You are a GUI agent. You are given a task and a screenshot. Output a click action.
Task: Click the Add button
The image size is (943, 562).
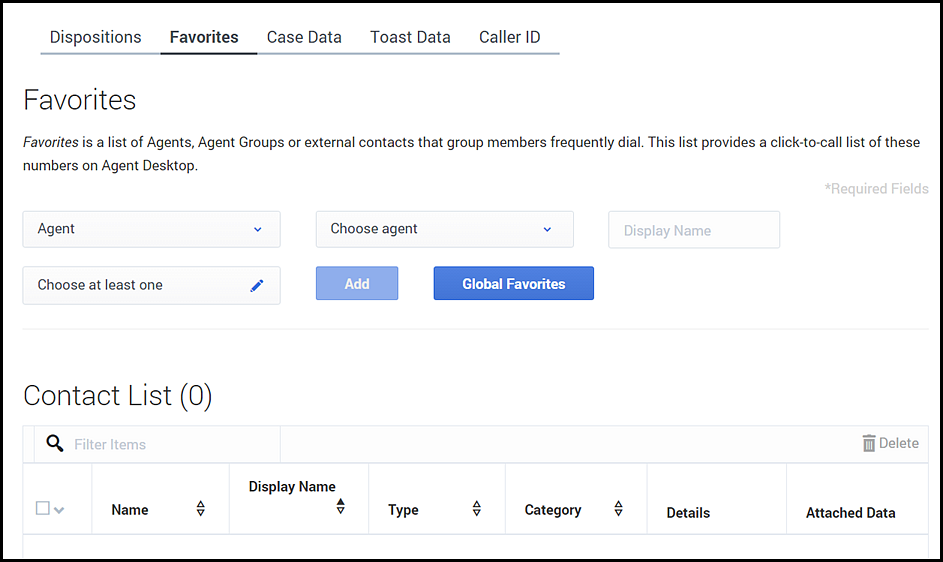(357, 284)
